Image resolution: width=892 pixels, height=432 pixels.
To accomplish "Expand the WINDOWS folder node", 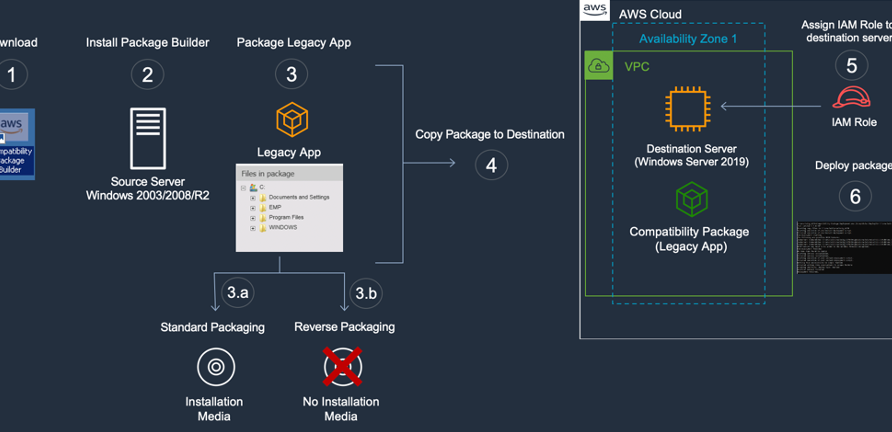I will click(253, 227).
